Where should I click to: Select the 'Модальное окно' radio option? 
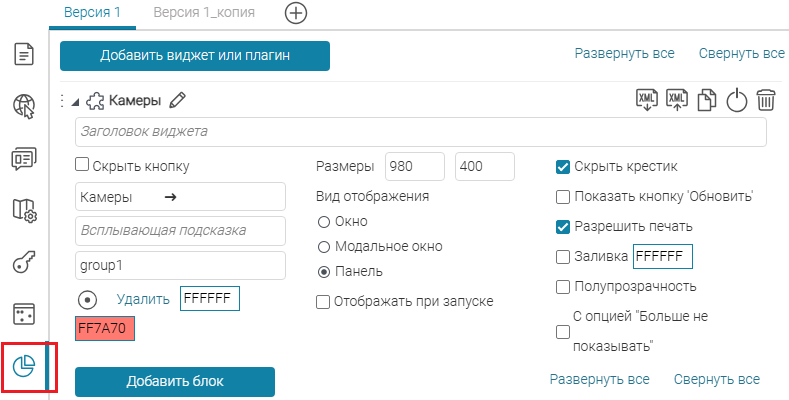coord(323,246)
